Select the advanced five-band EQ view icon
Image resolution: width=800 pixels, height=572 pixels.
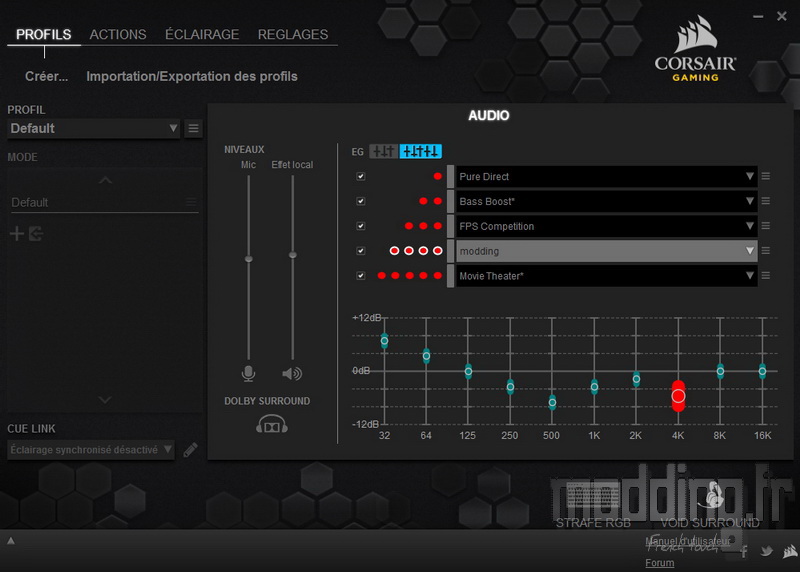coord(420,152)
